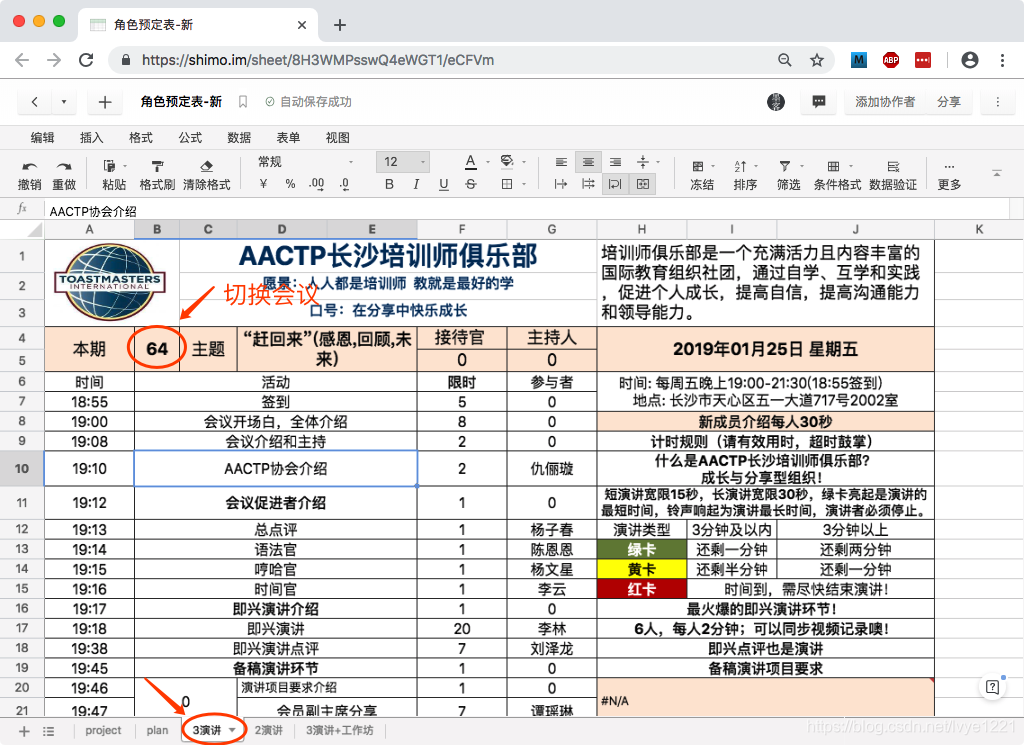Click the font color A icon
The image size is (1024, 745).
point(470,162)
